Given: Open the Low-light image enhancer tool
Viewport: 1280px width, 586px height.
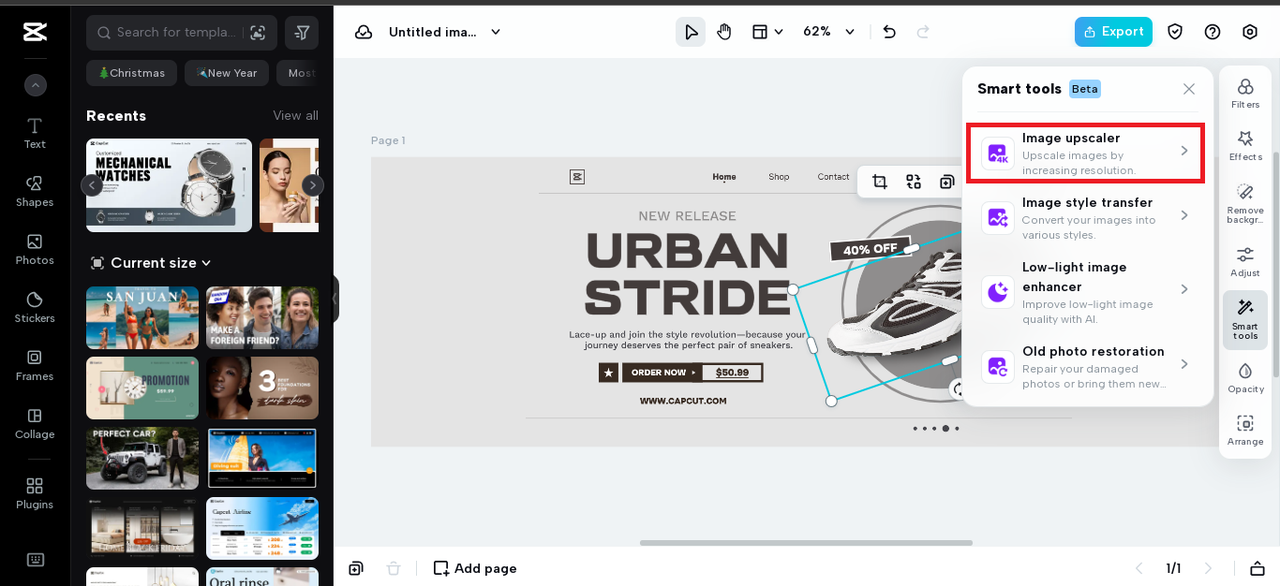Looking at the screenshot, I should coord(1086,292).
